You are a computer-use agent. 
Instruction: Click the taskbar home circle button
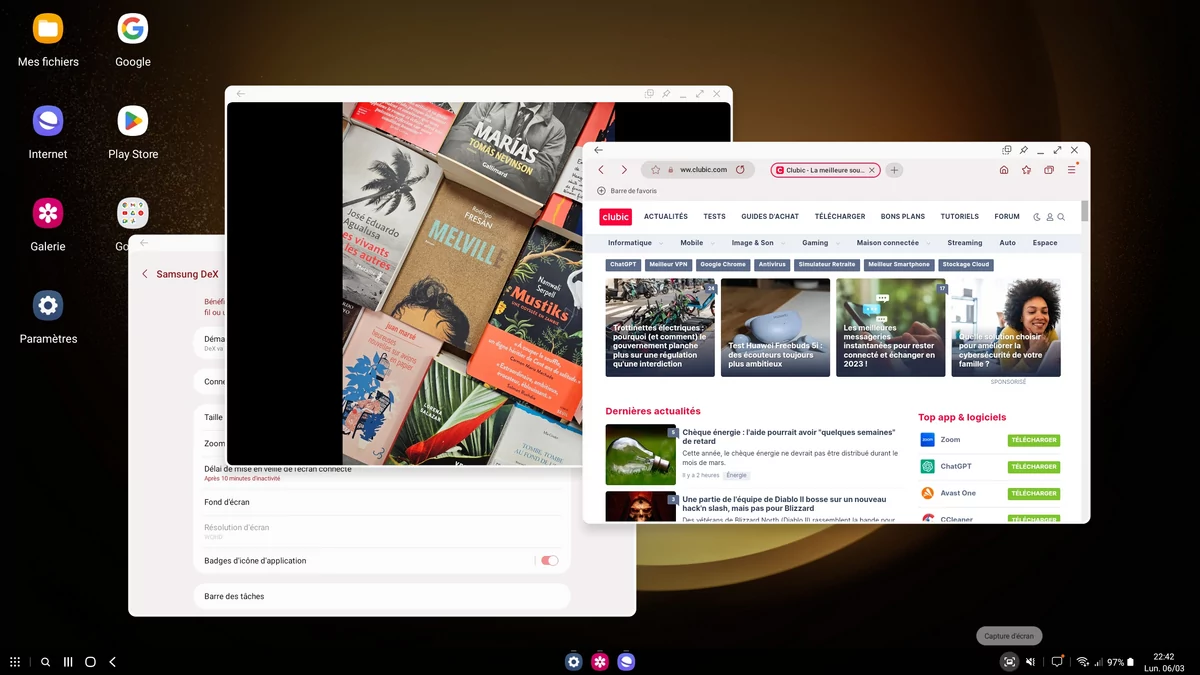pyautogui.click(x=90, y=662)
